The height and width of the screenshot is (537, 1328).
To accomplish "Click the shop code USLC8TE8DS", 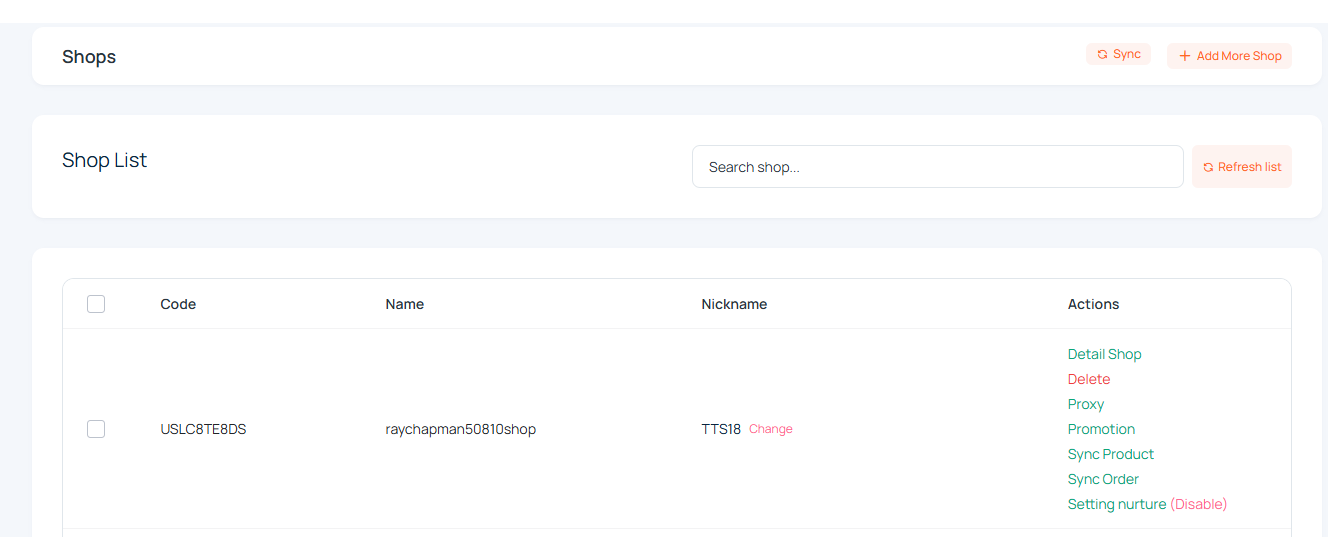I will tap(203, 429).
